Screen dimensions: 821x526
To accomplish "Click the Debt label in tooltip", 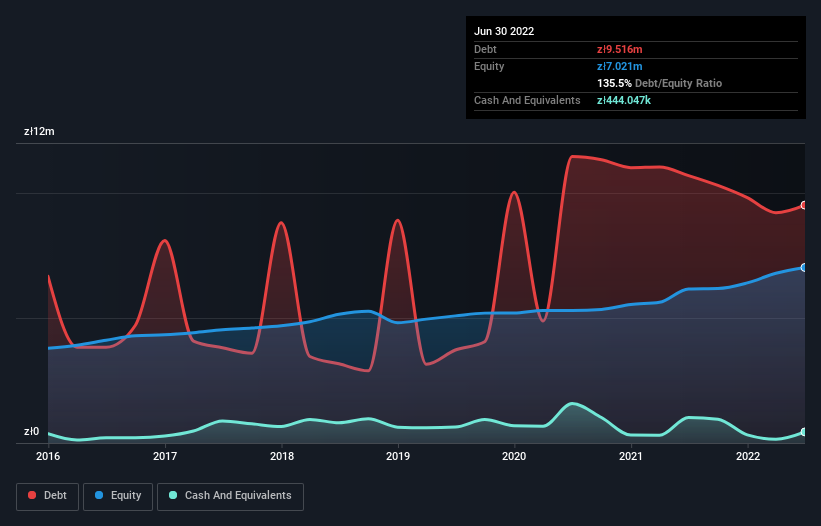I will click(485, 49).
